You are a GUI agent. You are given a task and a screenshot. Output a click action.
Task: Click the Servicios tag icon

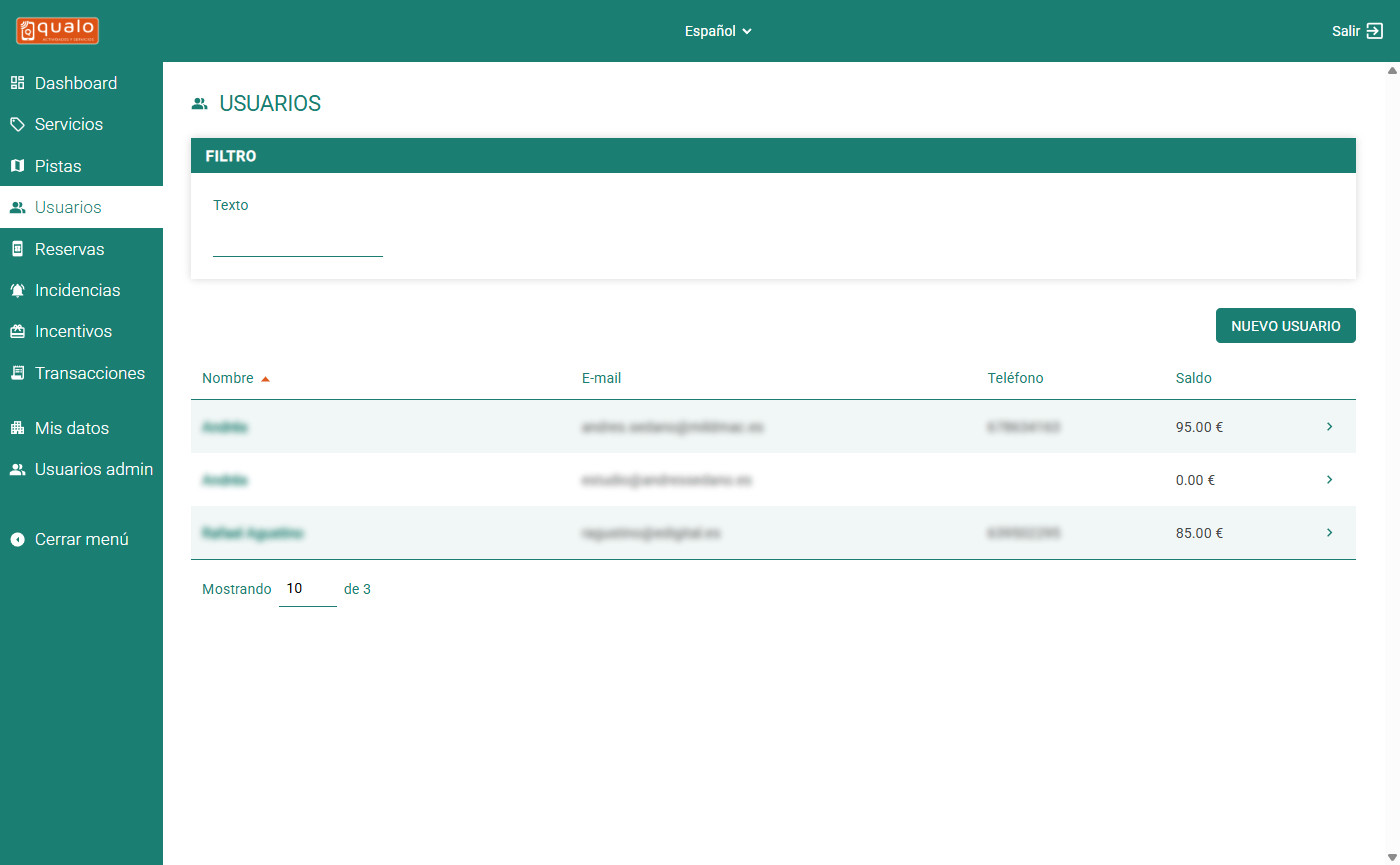(x=17, y=125)
